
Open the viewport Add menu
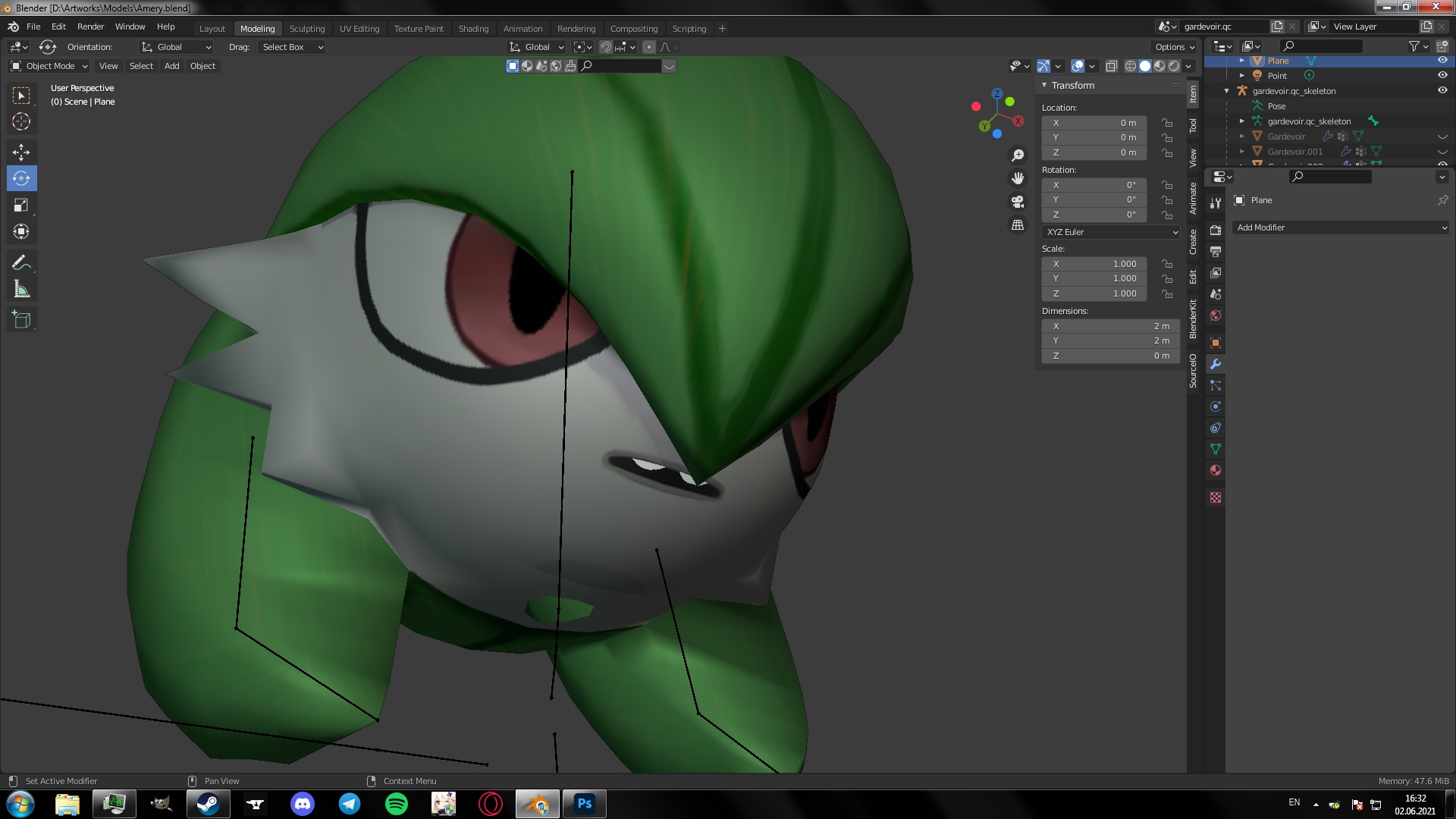tap(172, 66)
